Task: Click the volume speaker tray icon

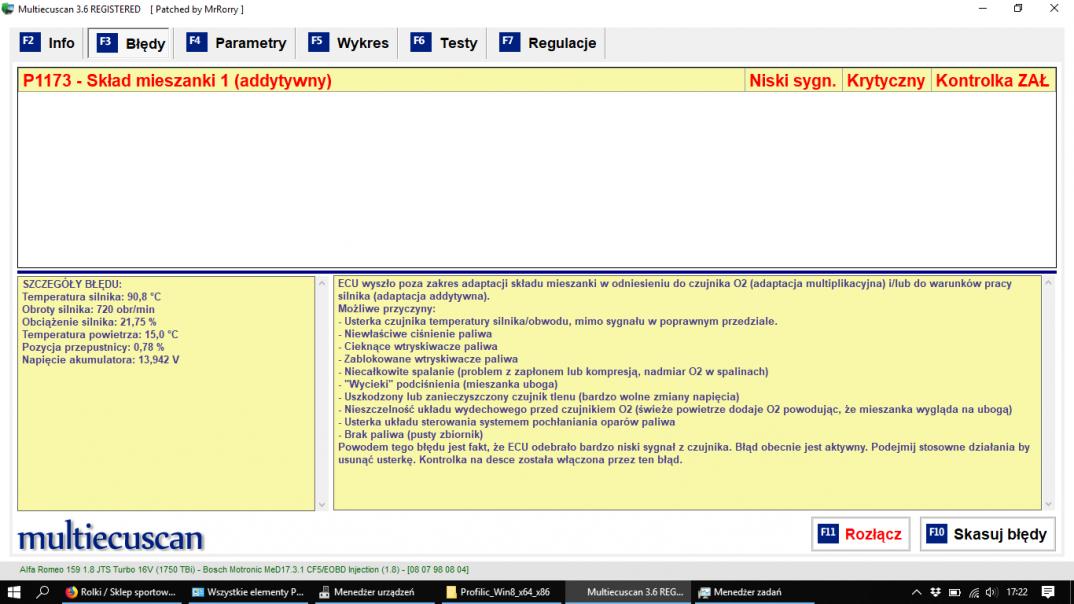Action: point(991,592)
